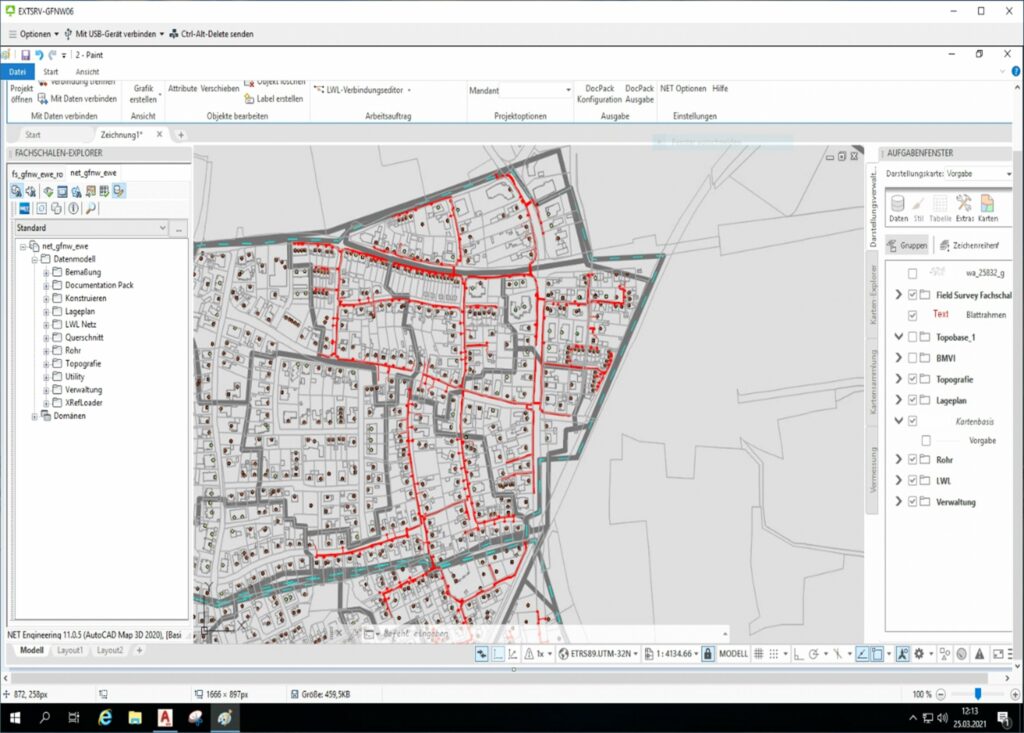Open the AutoCAD app in Windows taskbar
The image size is (1024, 733).
[x=164, y=717]
